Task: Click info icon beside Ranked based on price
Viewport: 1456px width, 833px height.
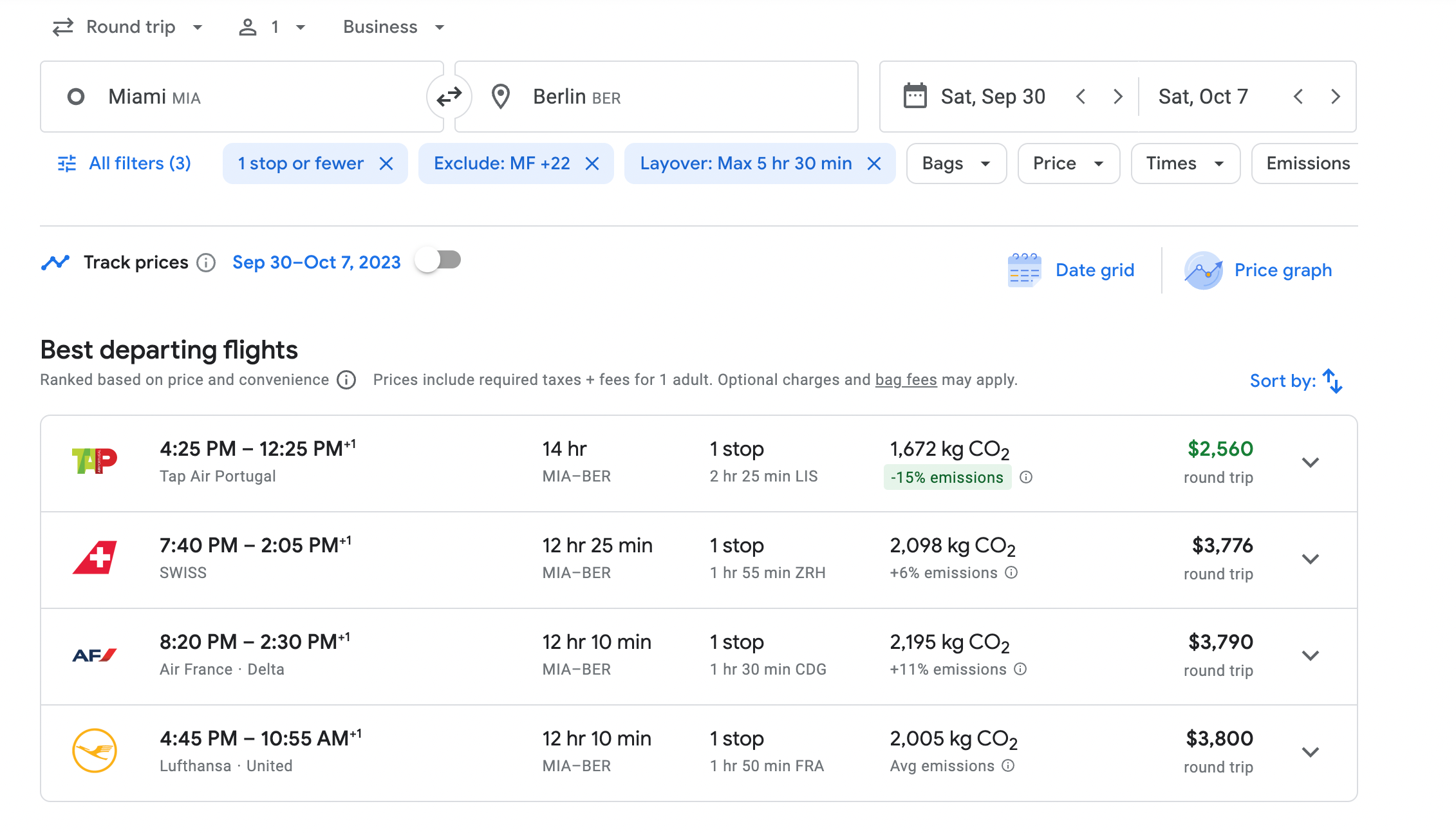Action: 346,380
